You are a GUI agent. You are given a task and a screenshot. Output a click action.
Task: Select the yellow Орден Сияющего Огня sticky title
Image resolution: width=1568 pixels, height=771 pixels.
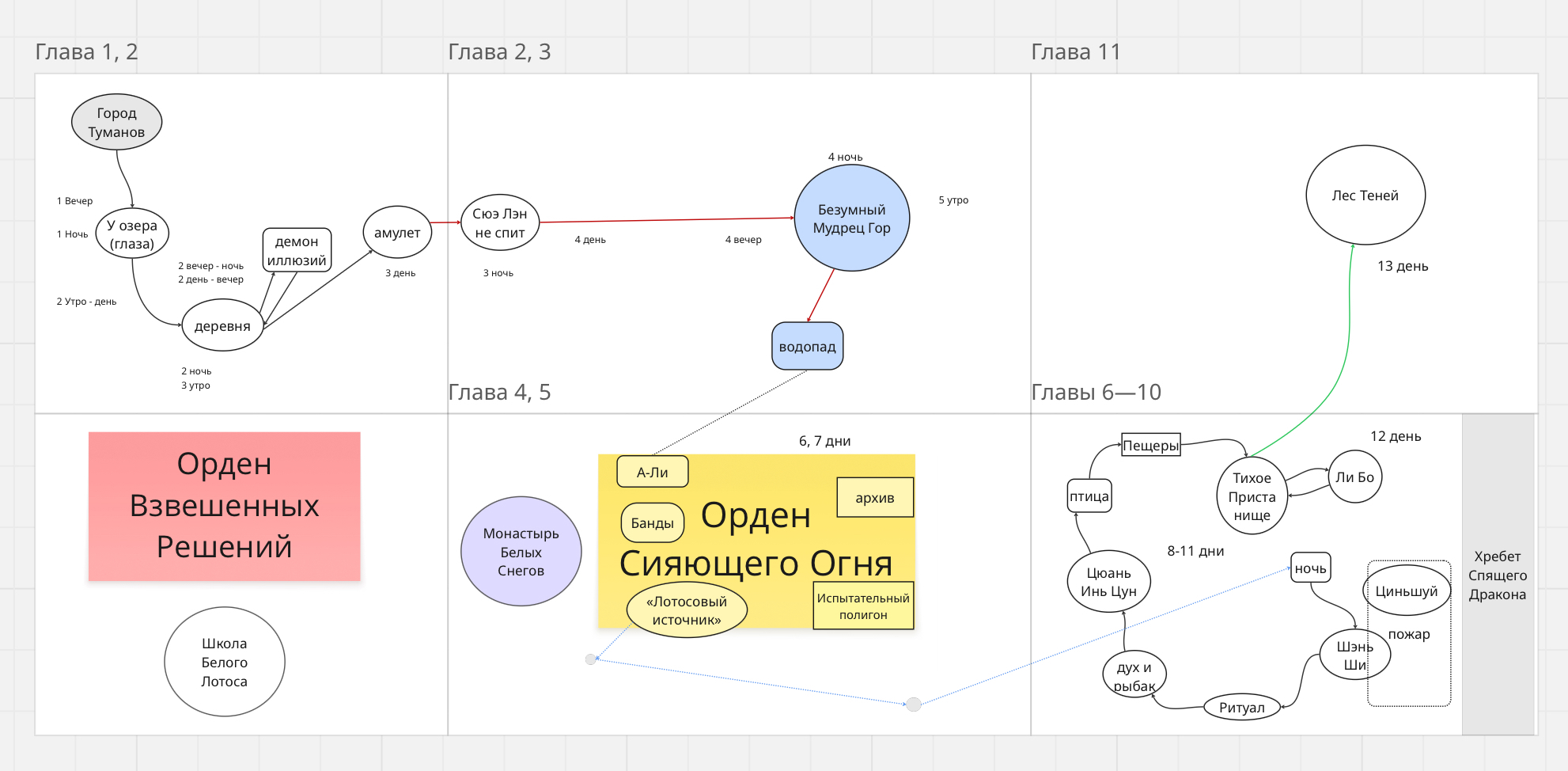pyautogui.click(x=756, y=540)
